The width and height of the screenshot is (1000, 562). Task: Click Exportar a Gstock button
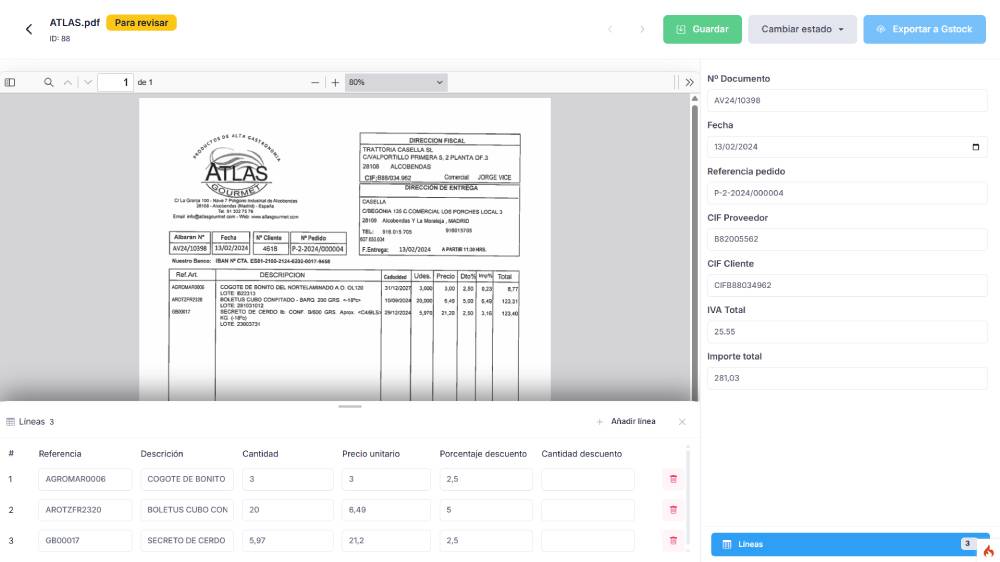(924, 29)
